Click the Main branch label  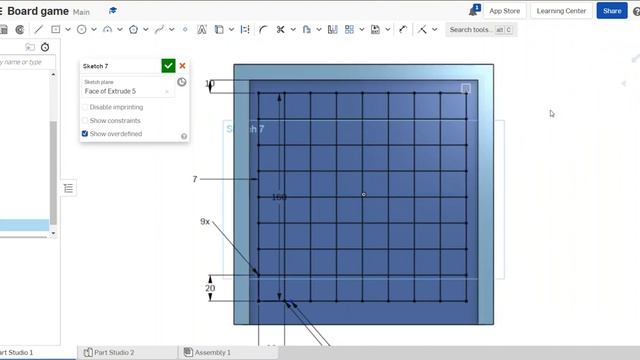[x=81, y=12]
